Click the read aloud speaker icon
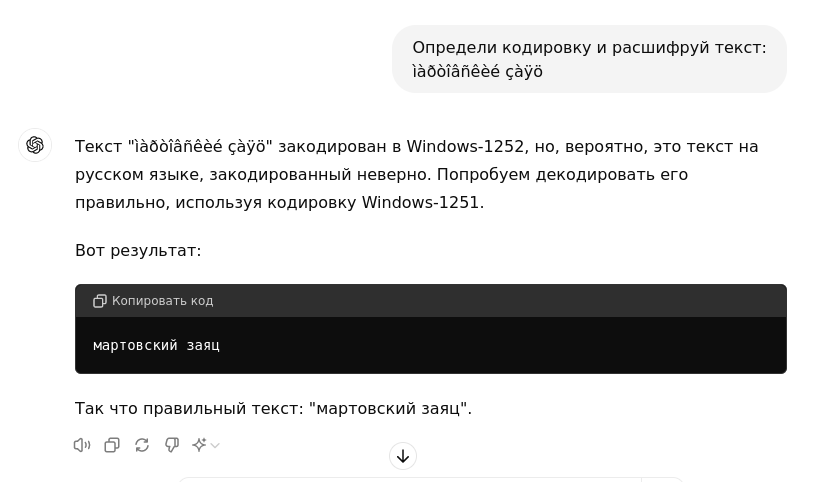 [x=82, y=445]
